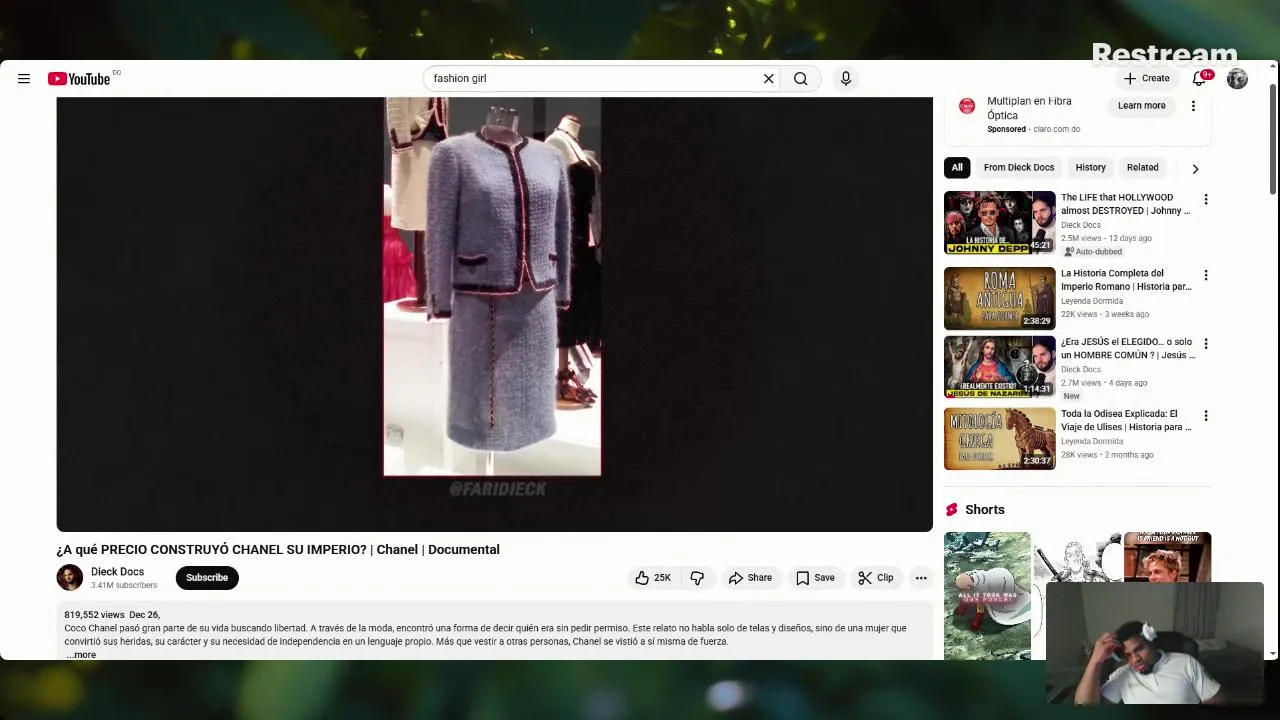
Task: Open Roma Antigua video thumbnail
Action: pyautogui.click(x=999, y=298)
